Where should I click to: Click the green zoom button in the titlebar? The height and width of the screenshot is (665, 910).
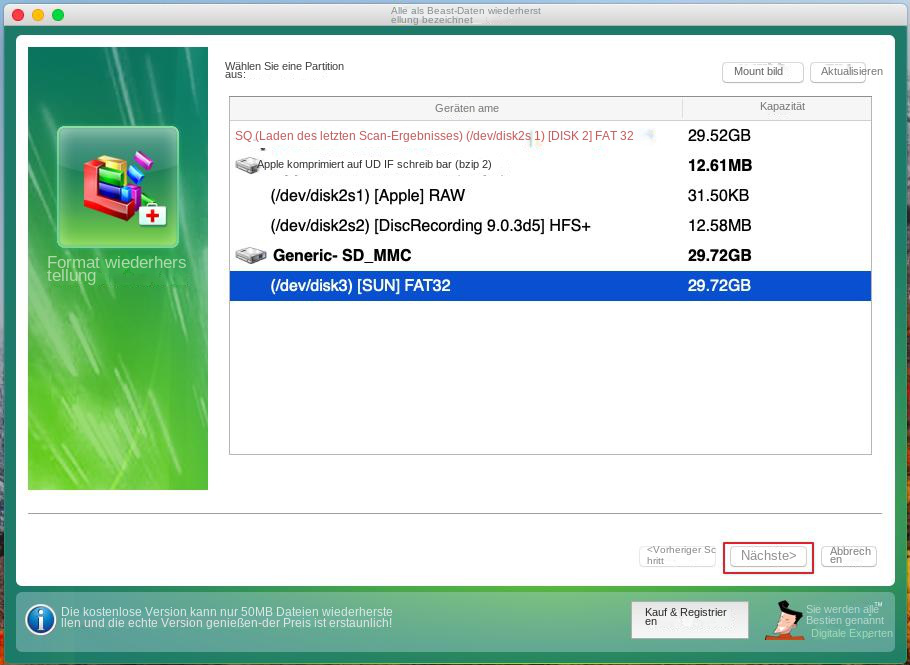[x=57, y=16]
